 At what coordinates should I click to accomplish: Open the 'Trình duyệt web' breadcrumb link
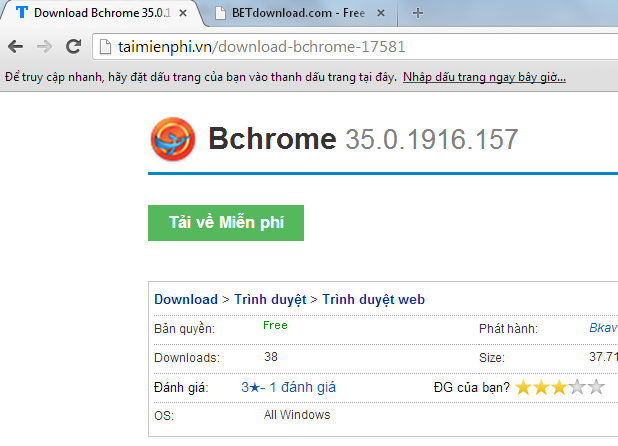coord(373,299)
